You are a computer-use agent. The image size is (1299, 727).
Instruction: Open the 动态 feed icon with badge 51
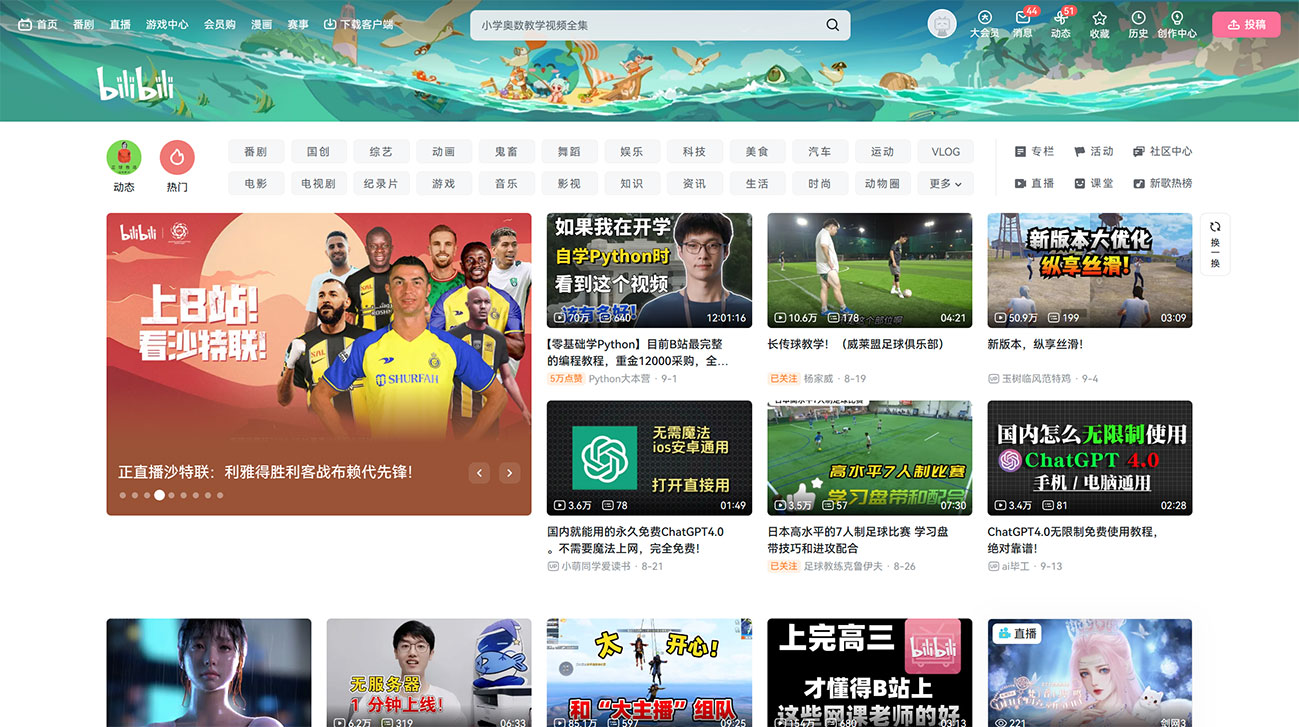[x=1060, y=24]
